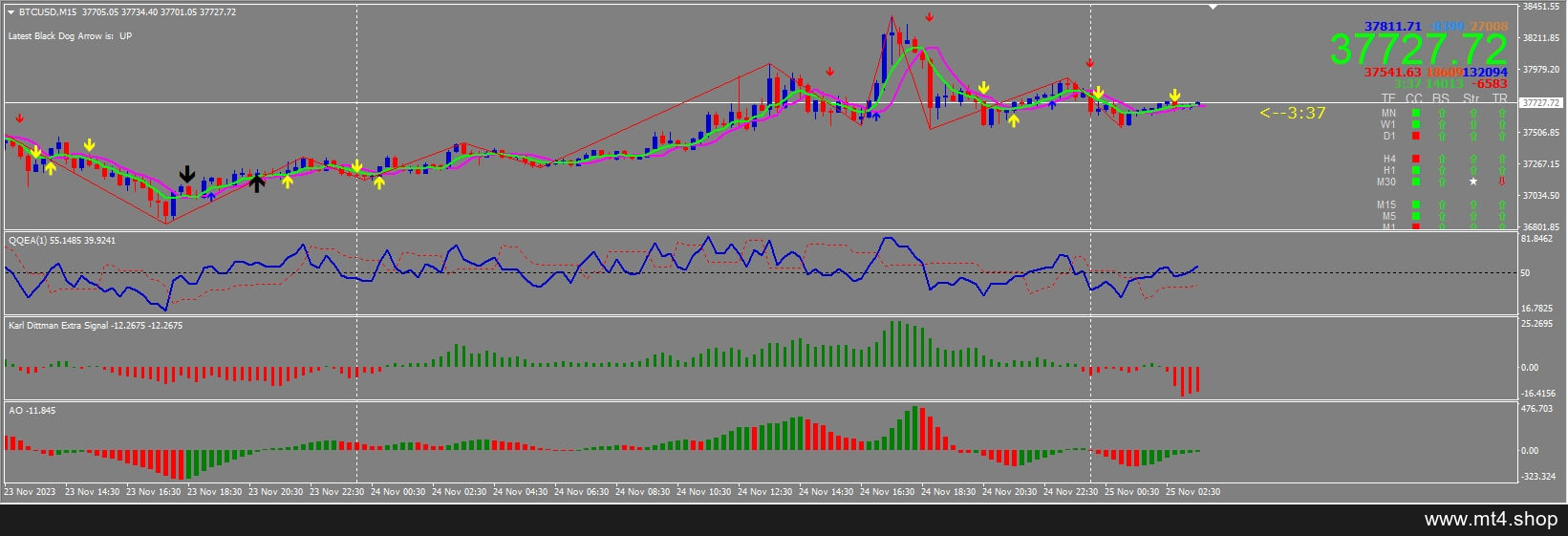Click the 37267.15 price axis label
Image resolution: width=1568 pixels, height=536 pixels.
(1542, 164)
